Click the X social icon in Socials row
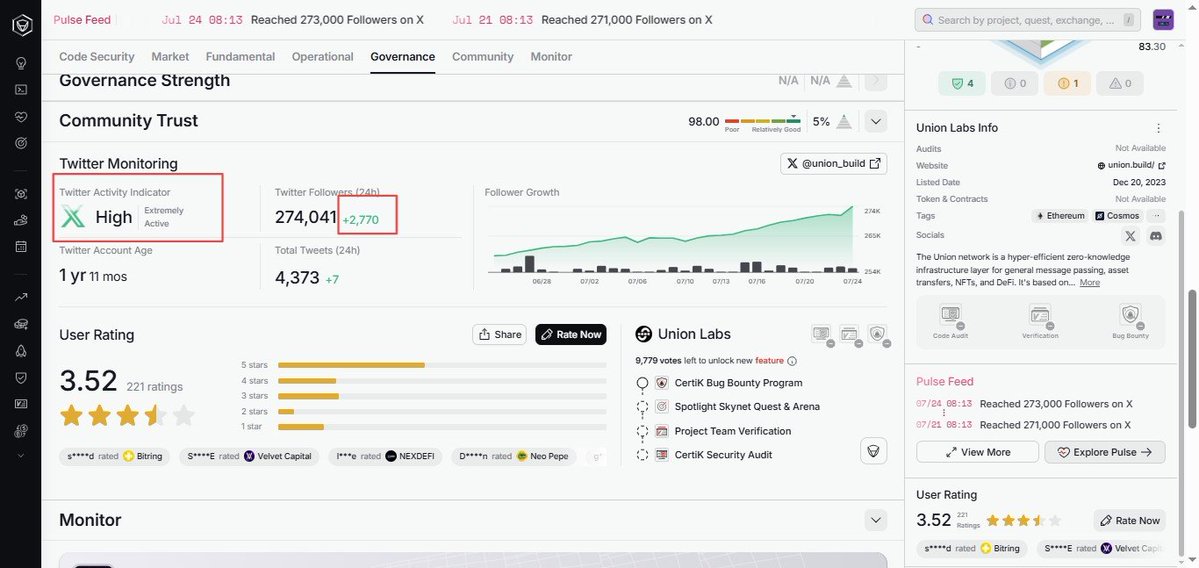The image size is (1199, 568). point(1131,235)
